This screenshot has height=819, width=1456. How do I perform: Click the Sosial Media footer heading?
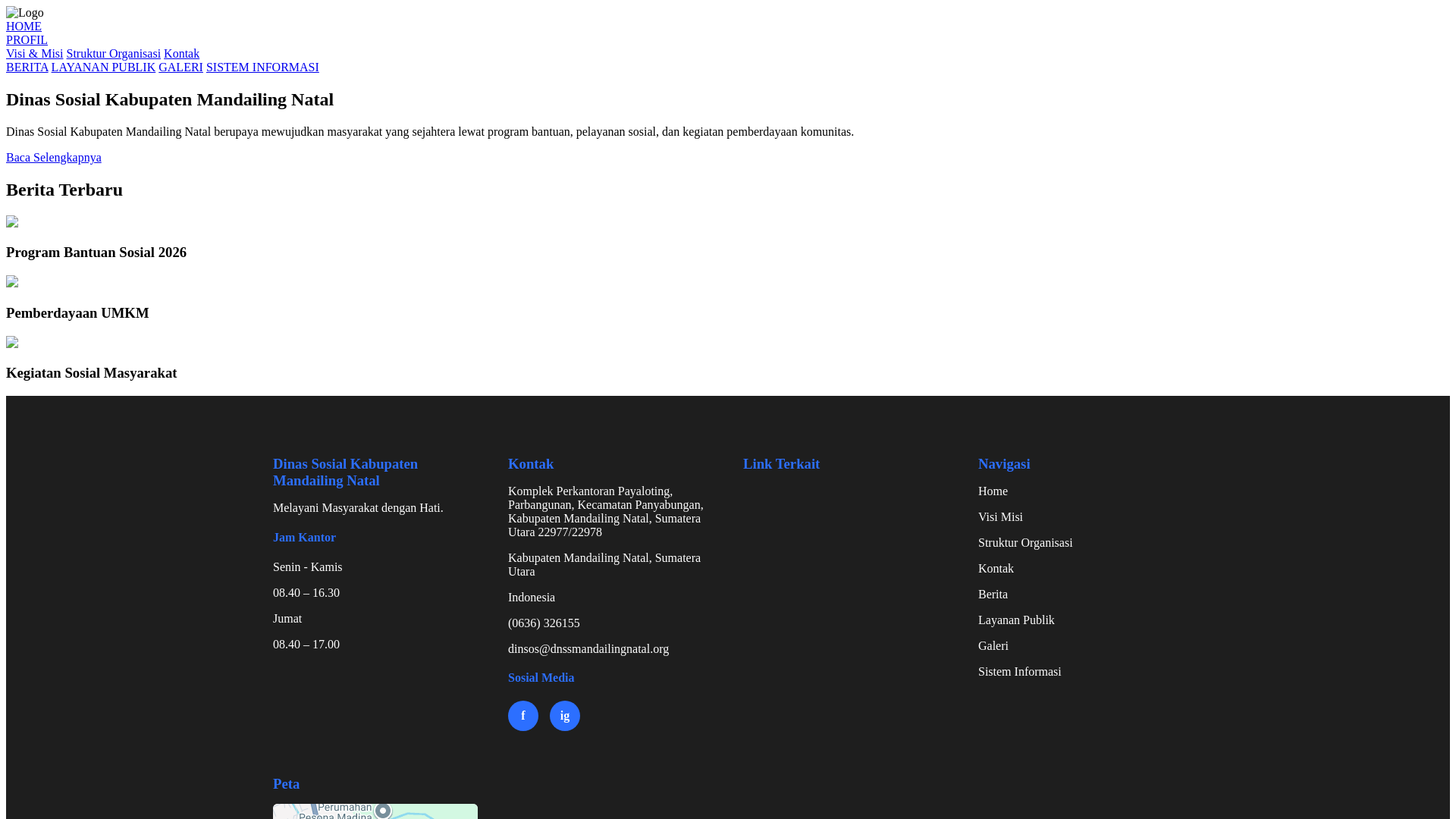pos(541,678)
